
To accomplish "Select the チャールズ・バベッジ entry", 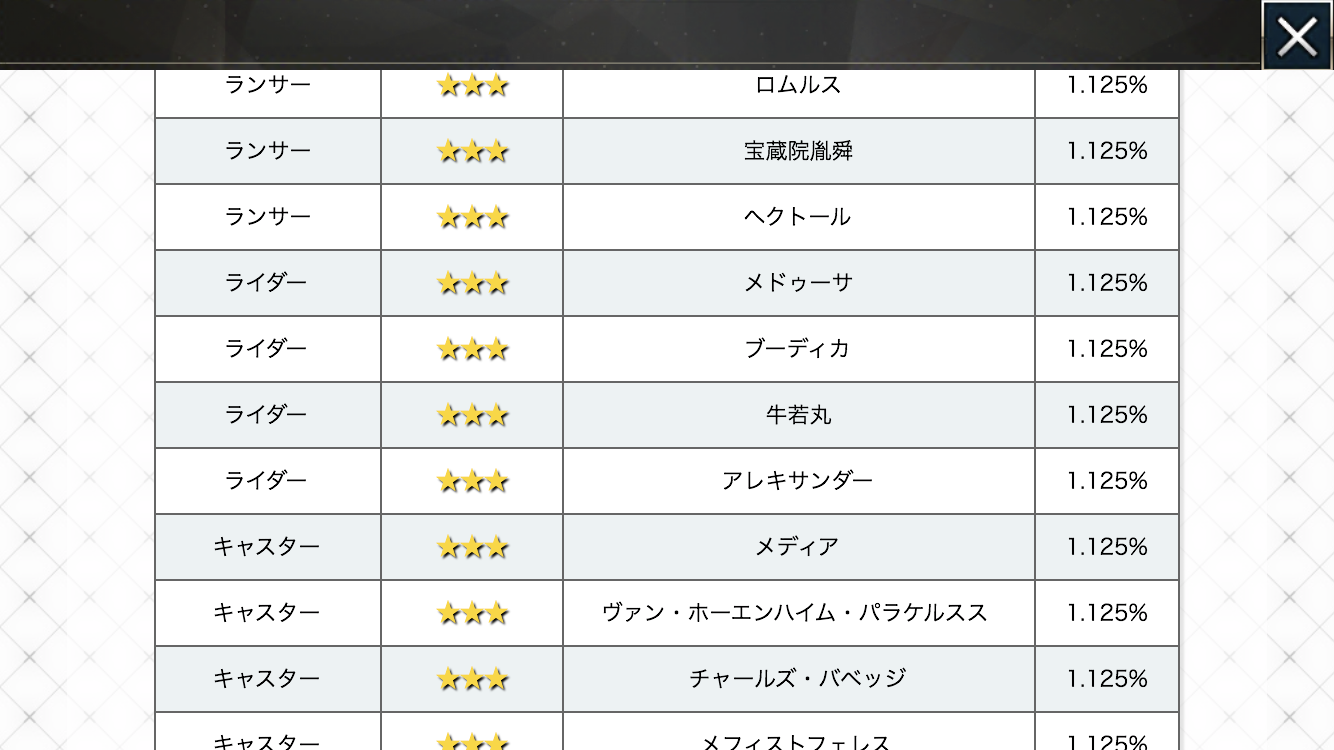I will tap(798, 679).
